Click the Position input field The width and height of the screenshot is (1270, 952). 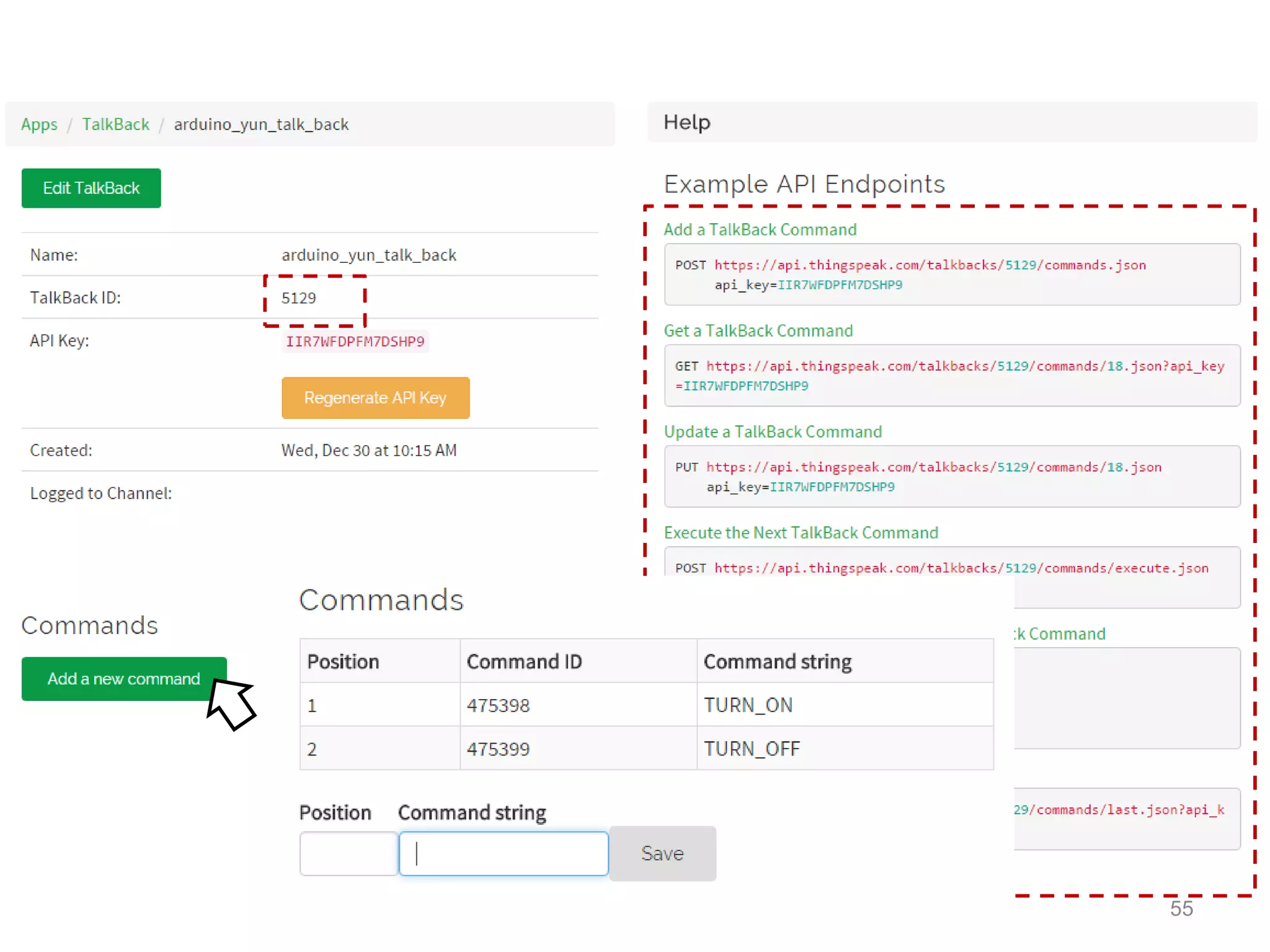point(349,853)
